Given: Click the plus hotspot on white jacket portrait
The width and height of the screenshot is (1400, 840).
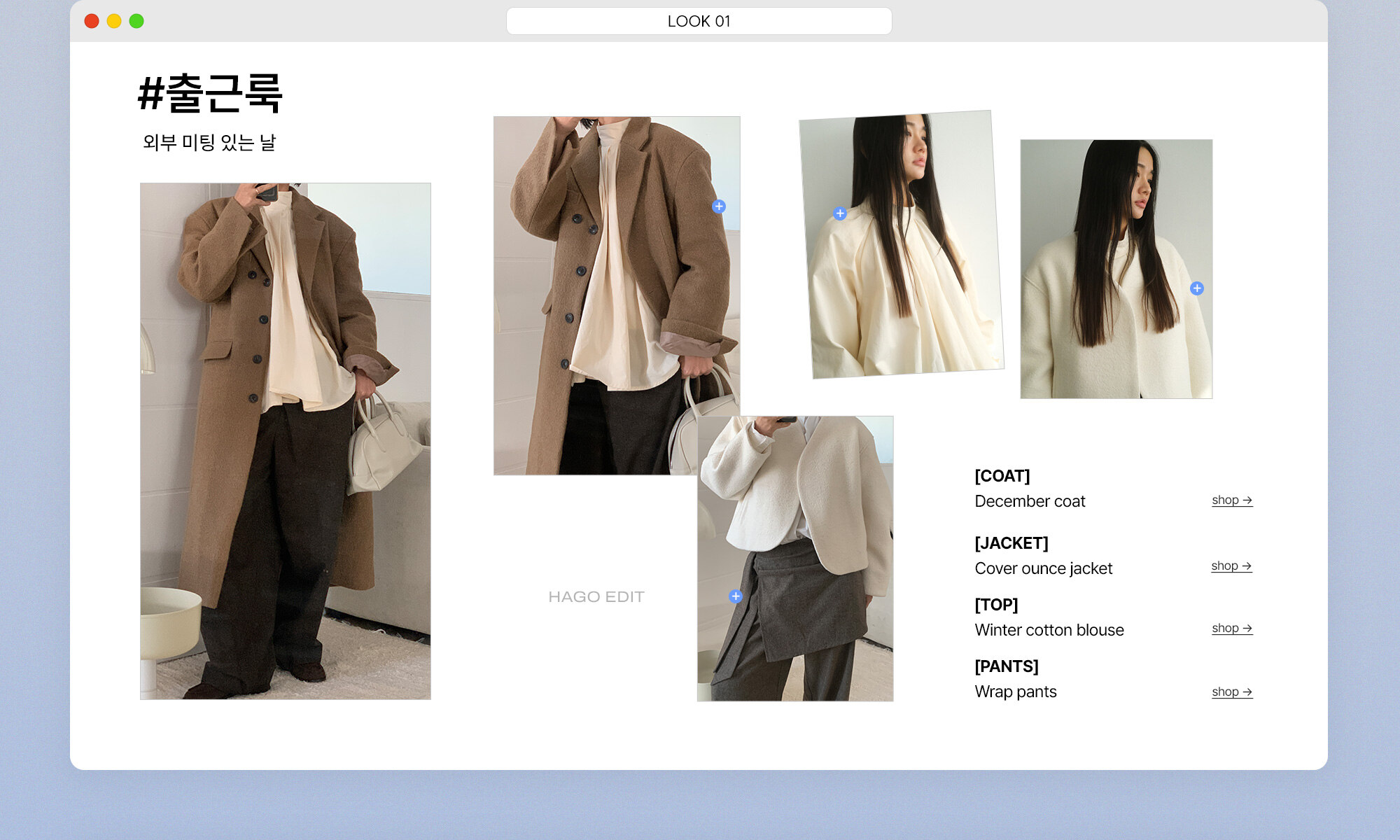Looking at the screenshot, I should click(x=1197, y=288).
